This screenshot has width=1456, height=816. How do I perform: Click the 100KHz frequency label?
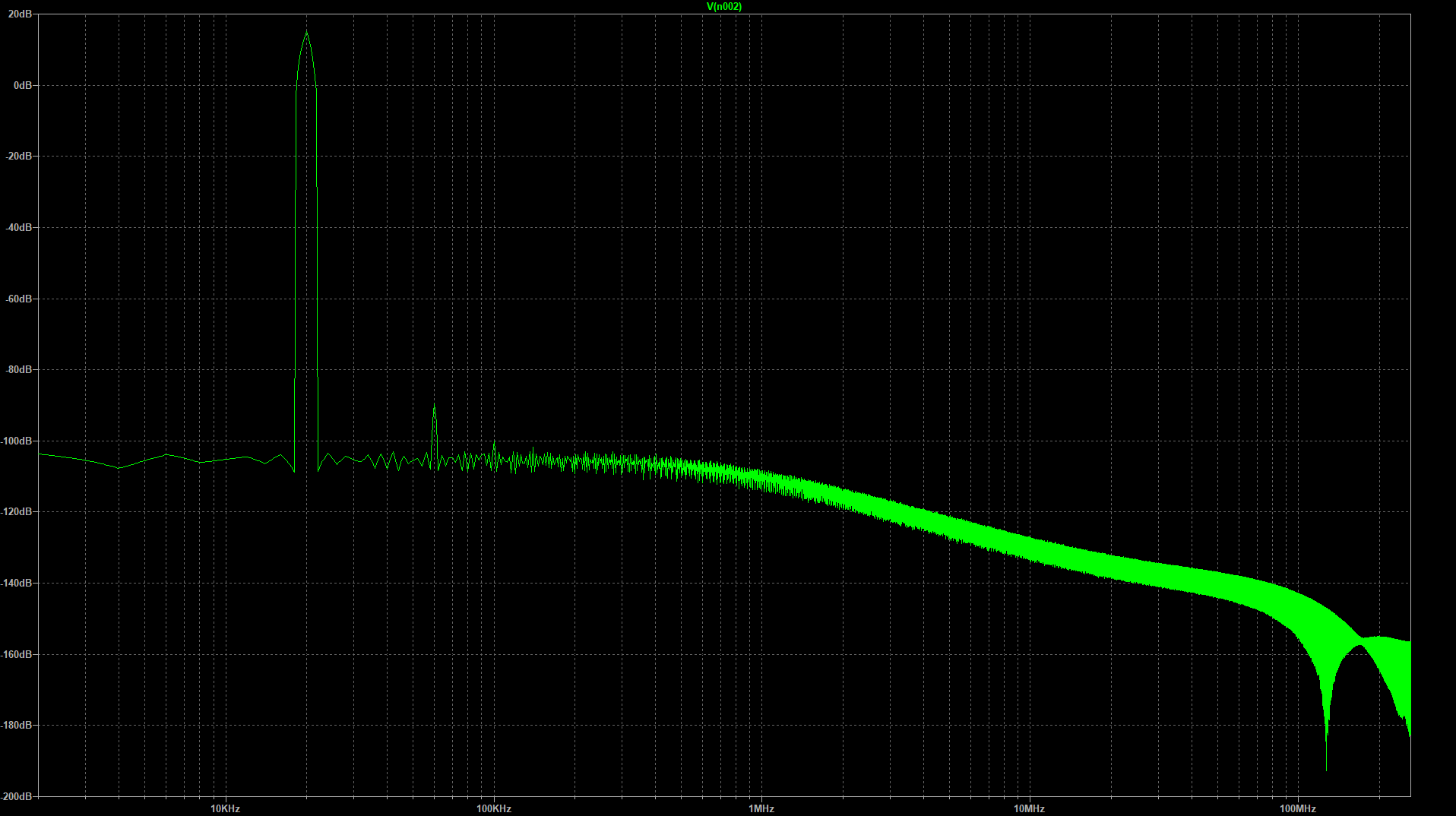tap(493, 808)
